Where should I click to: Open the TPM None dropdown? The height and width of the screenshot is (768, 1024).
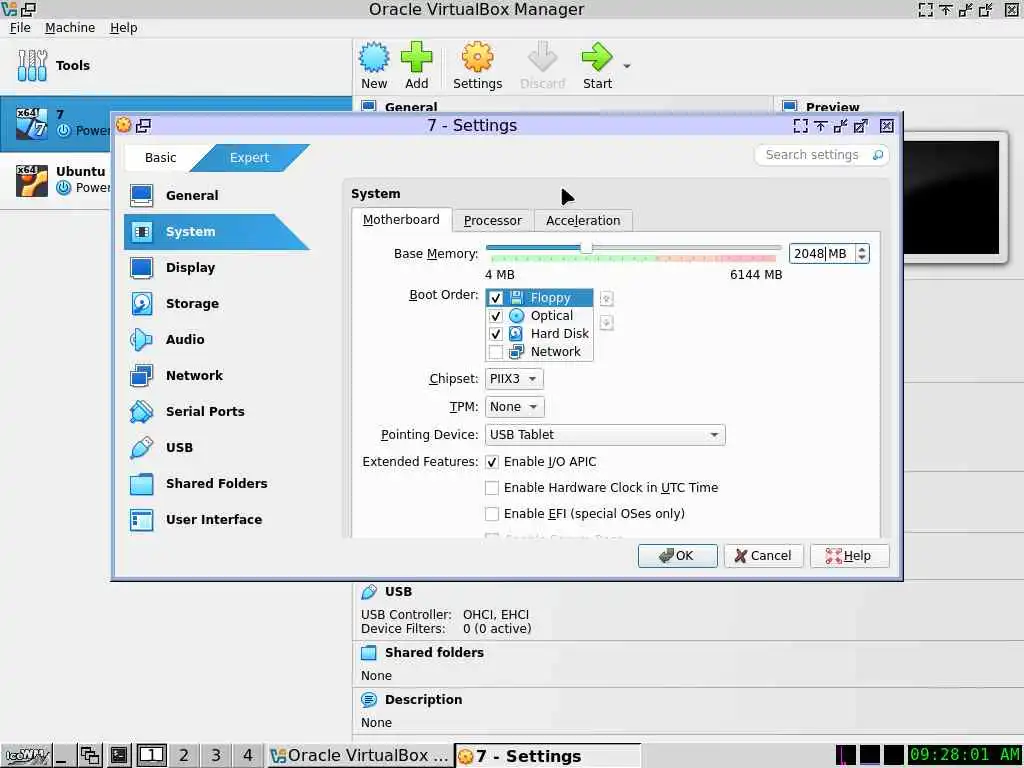pyautogui.click(x=514, y=407)
